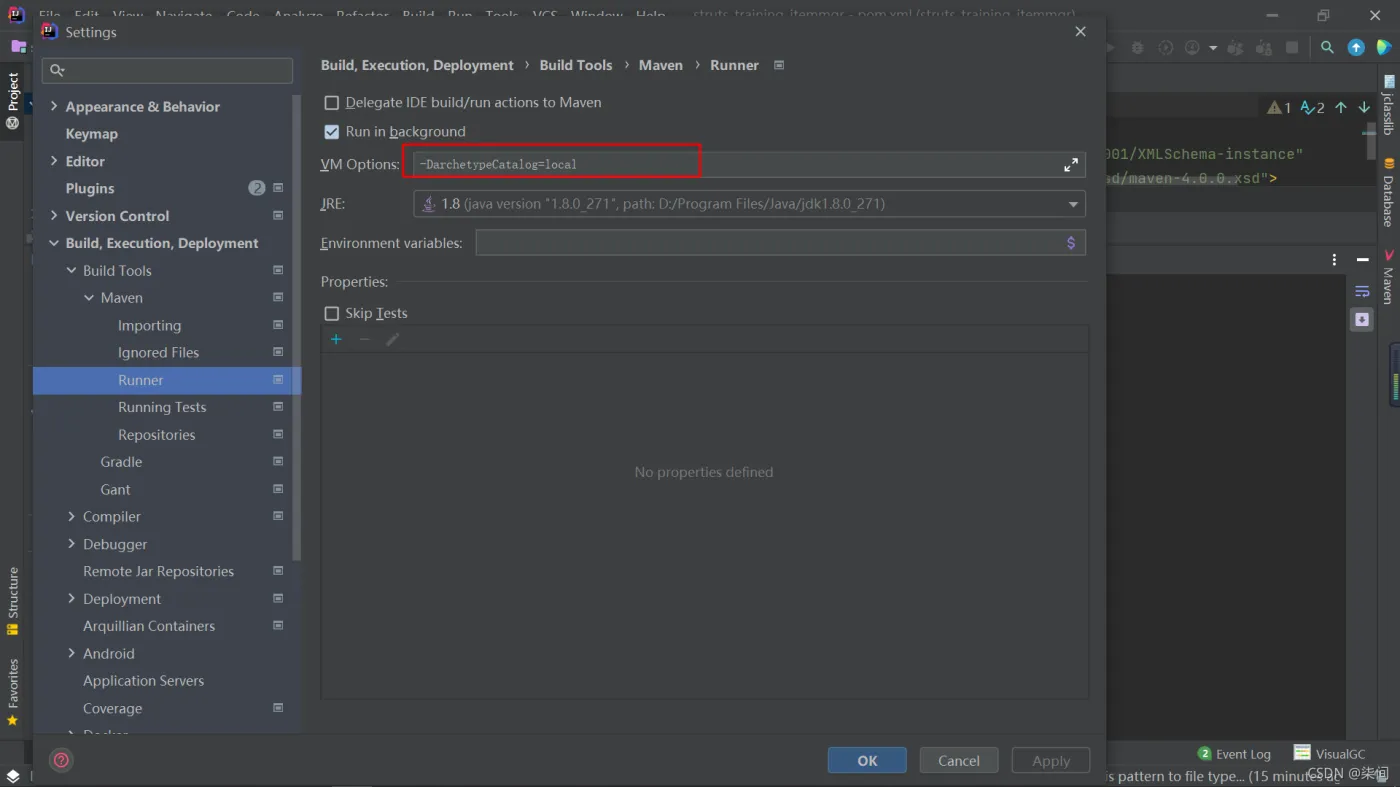The height and width of the screenshot is (787, 1400).
Task: Uncheck the Run in background checkbox
Action: 332,132
